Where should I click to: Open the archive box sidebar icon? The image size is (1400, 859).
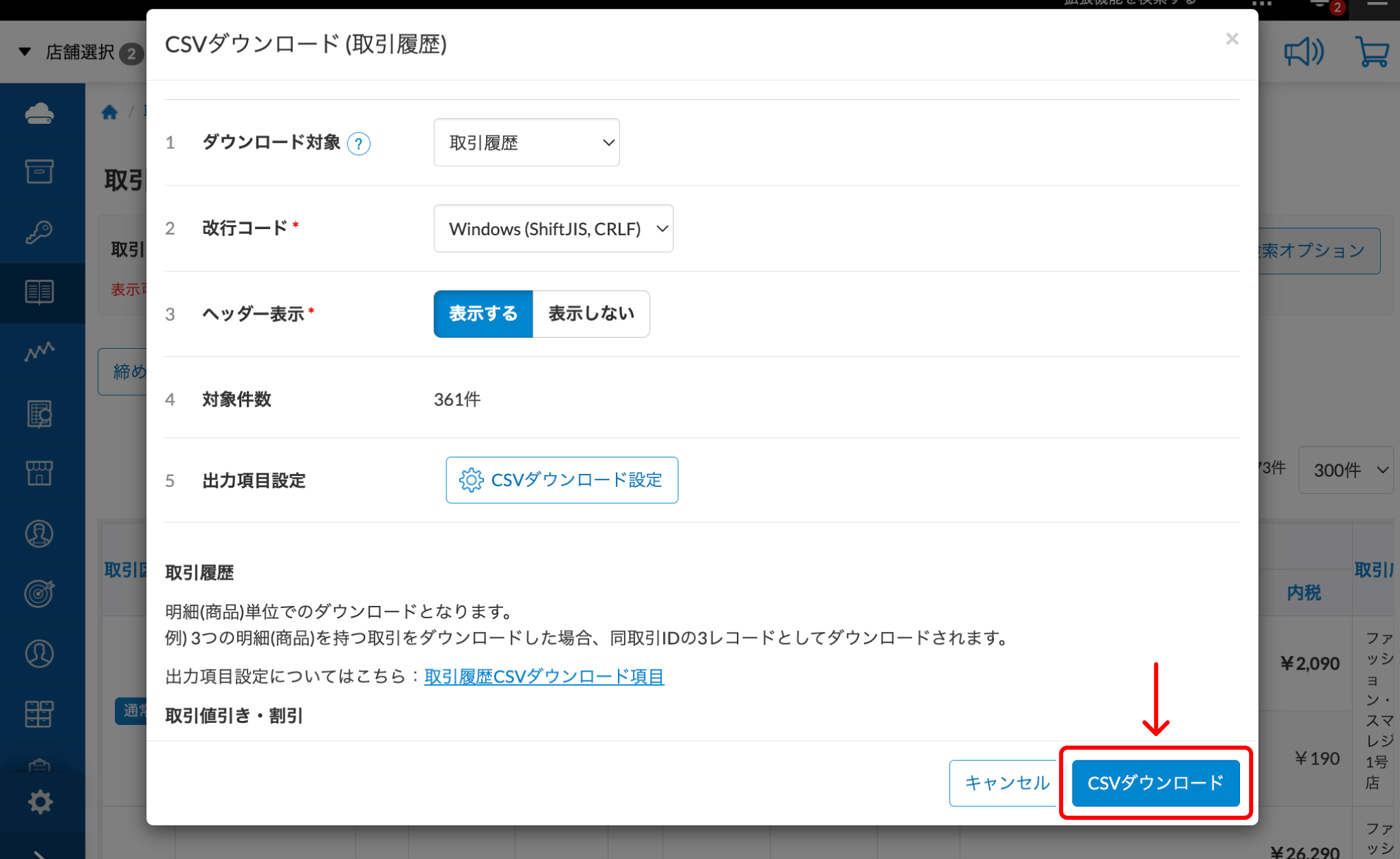point(40,172)
